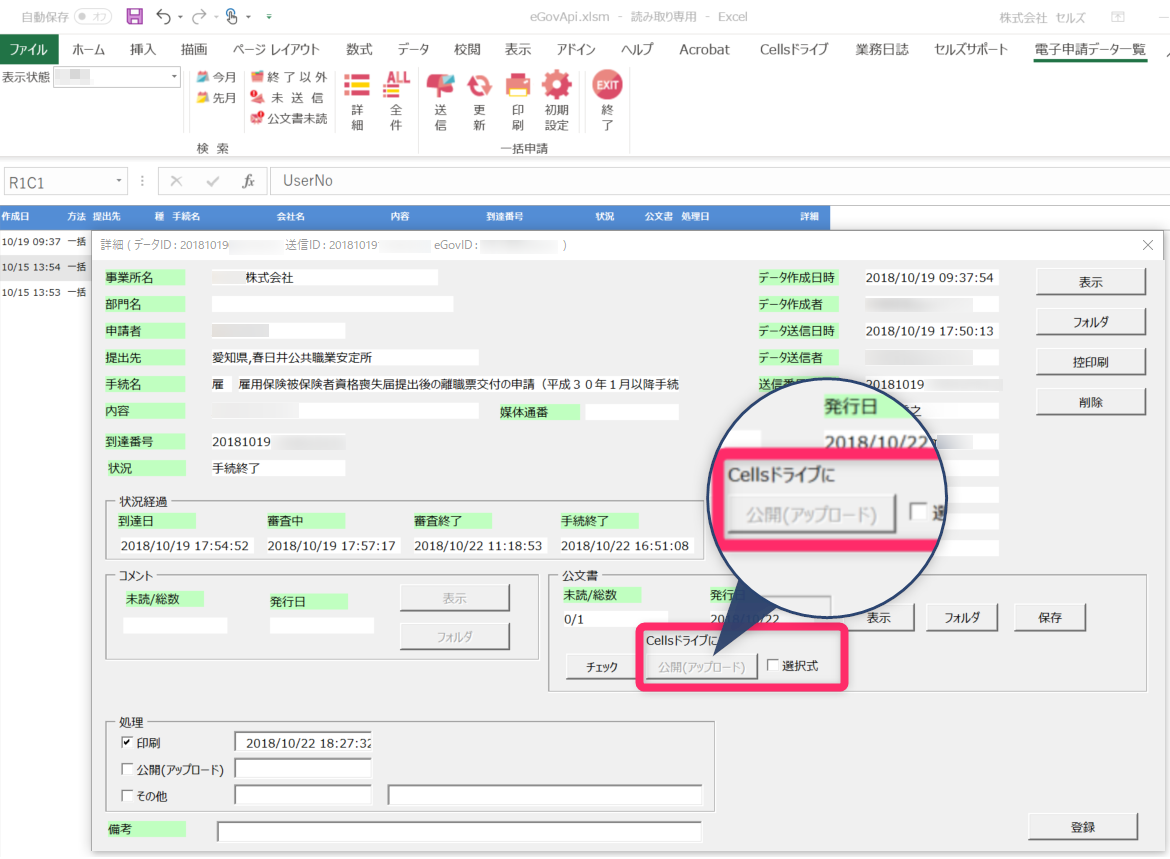Check 公開(アップロード) processing checkbox
The image size is (1170, 859).
click(127, 769)
